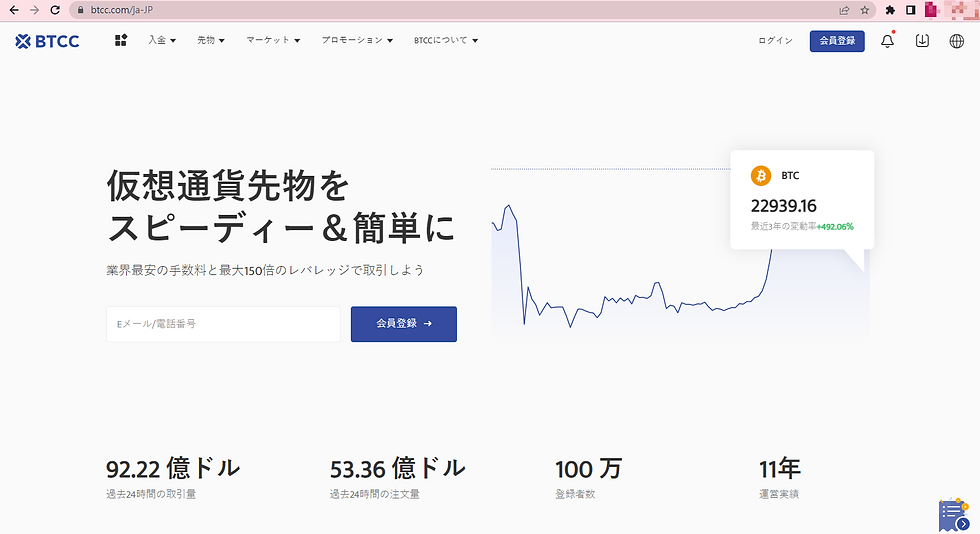
Task: Expand the マーケット dropdown menu
Action: 273,40
